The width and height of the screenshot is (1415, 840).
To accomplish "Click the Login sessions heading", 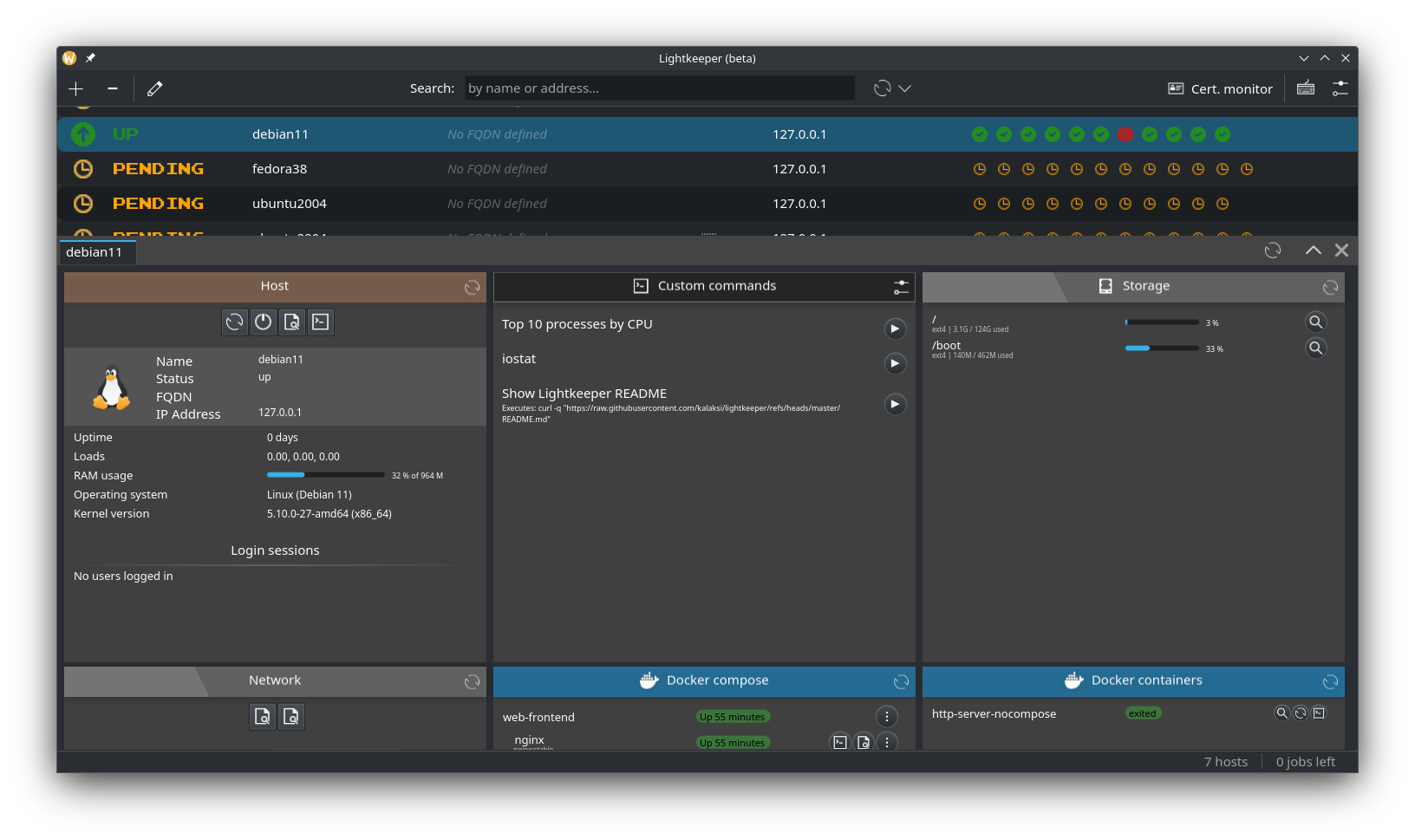I will pos(275,550).
